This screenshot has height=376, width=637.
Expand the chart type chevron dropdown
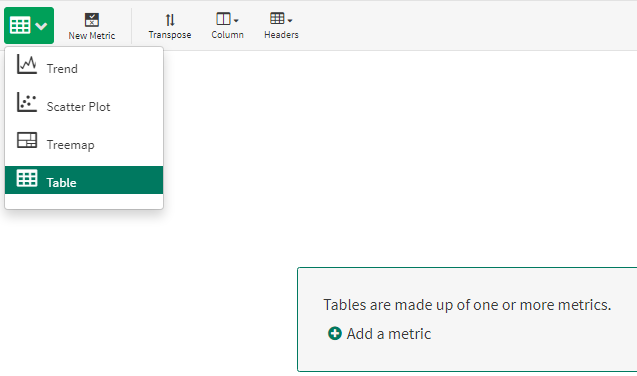point(41,26)
